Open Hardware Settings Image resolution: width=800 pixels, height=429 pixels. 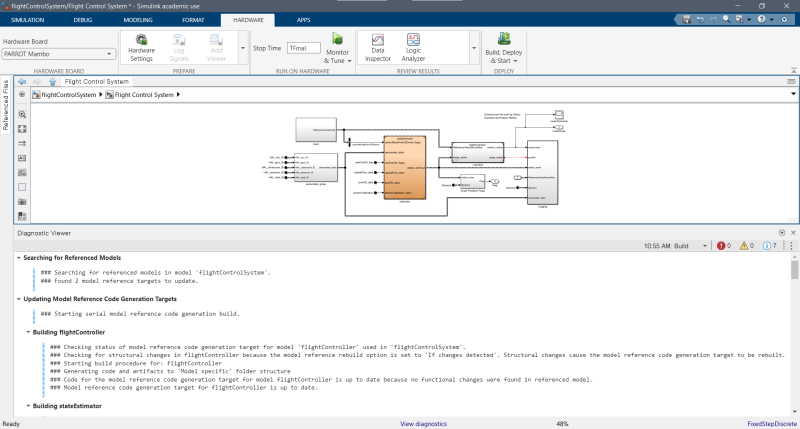coord(141,48)
